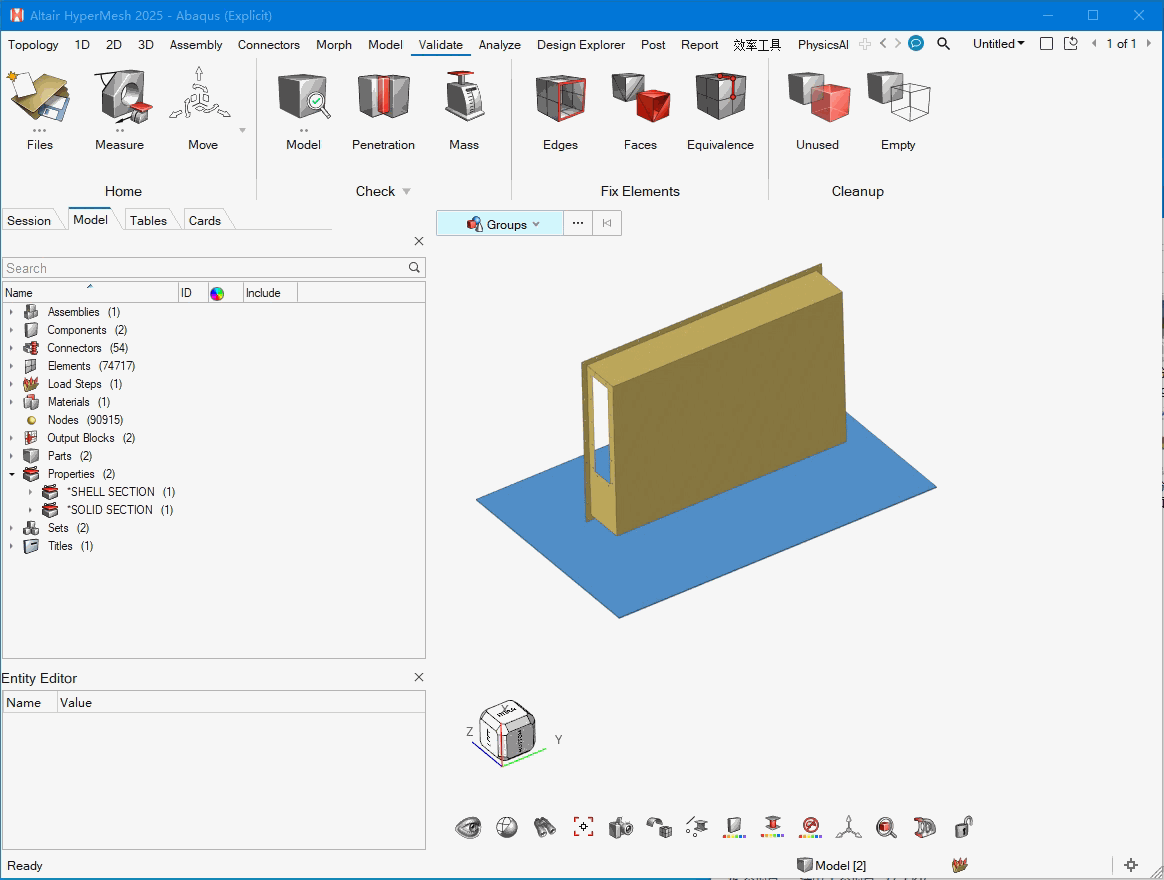The height and width of the screenshot is (880, 1164).
Task: Click the red bracket fit-view icon
Action: [583, 827]
